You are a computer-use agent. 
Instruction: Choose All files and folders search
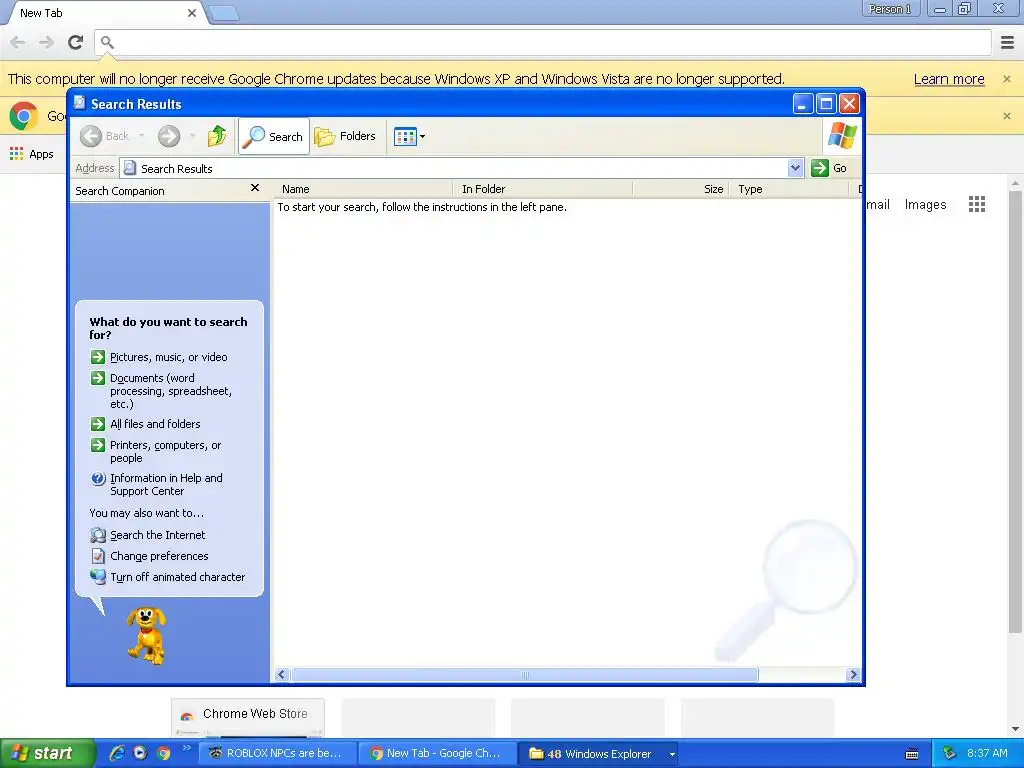tap(155, 424)
